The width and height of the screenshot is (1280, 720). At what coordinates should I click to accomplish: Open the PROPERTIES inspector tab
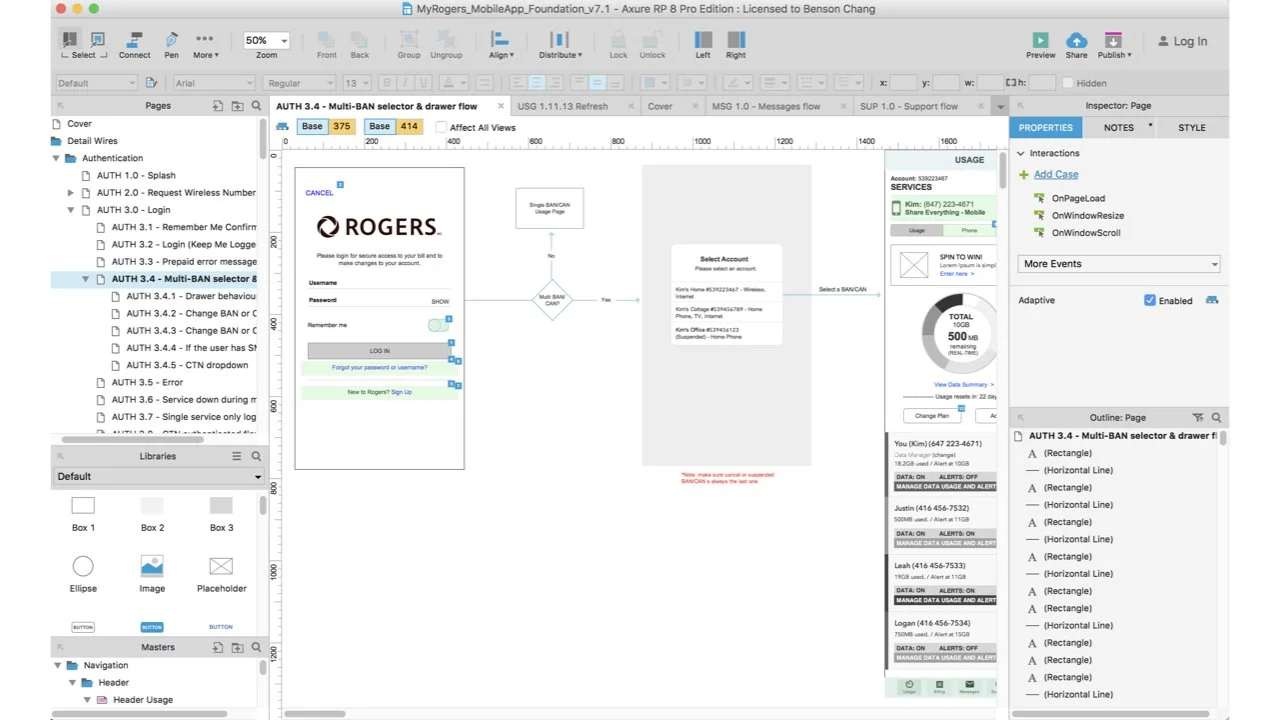(x=1046, y=127)
